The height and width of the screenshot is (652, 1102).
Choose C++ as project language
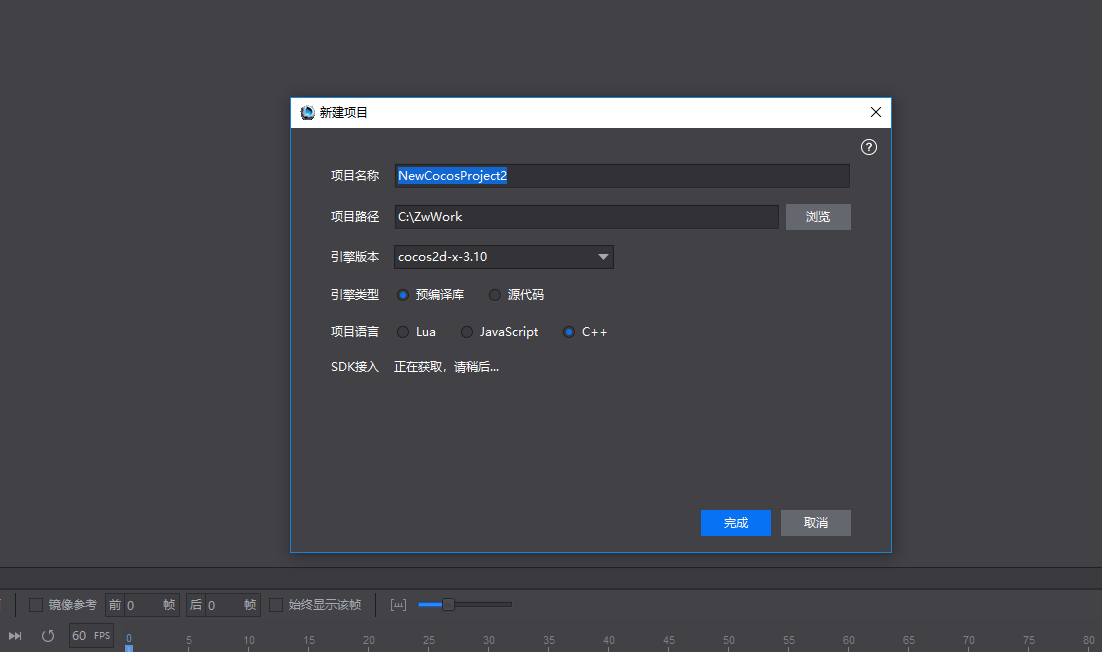(x=569, y=332)
